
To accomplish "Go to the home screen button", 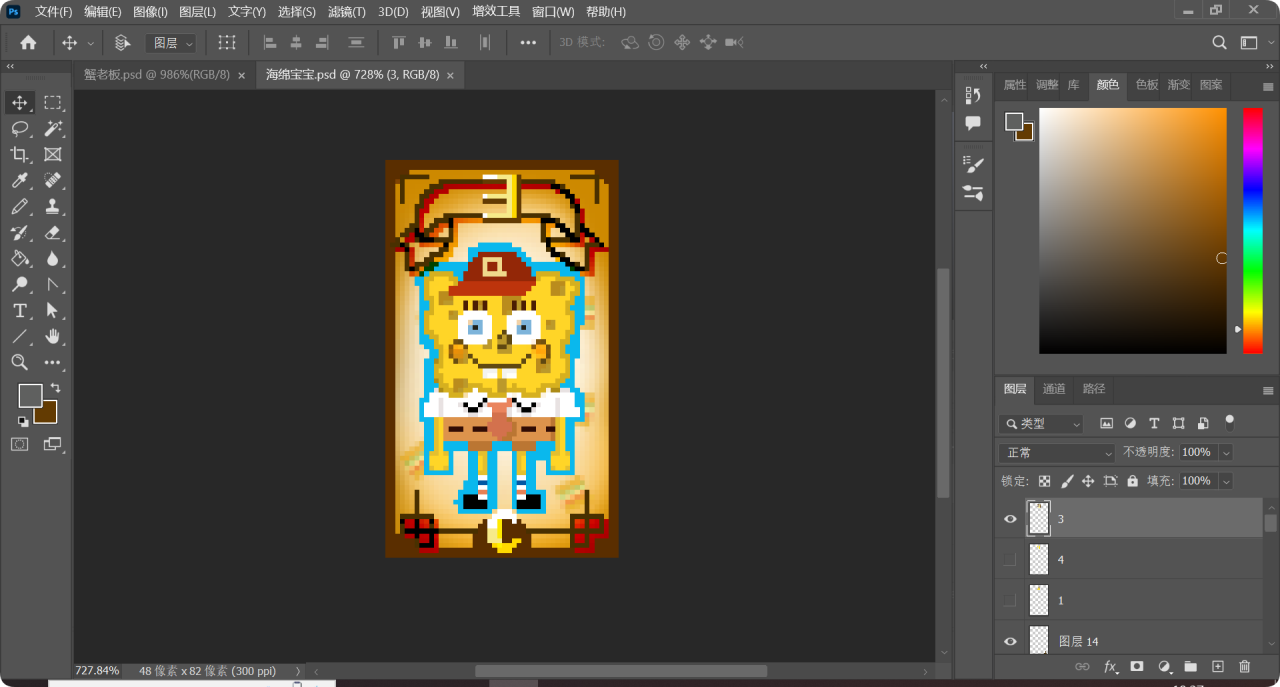I will pyautogui.click(x=28, y=43).
